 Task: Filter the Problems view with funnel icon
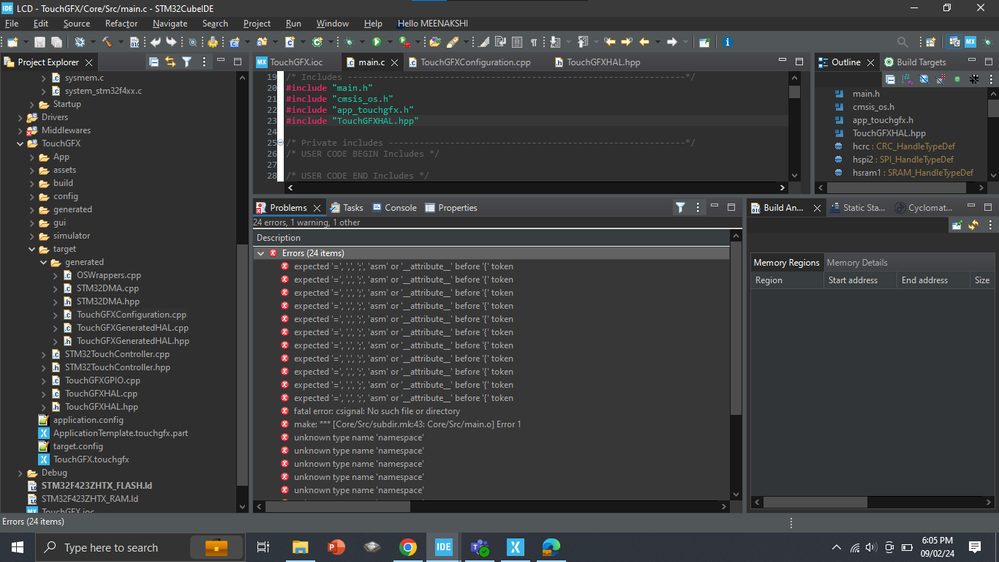680,208
